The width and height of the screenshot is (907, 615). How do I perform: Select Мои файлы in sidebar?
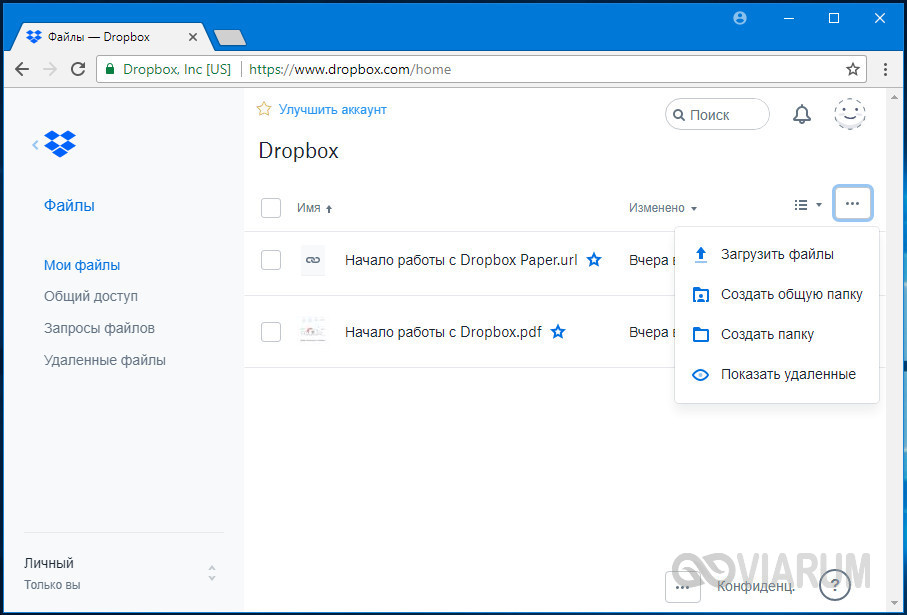pos(82,265)
